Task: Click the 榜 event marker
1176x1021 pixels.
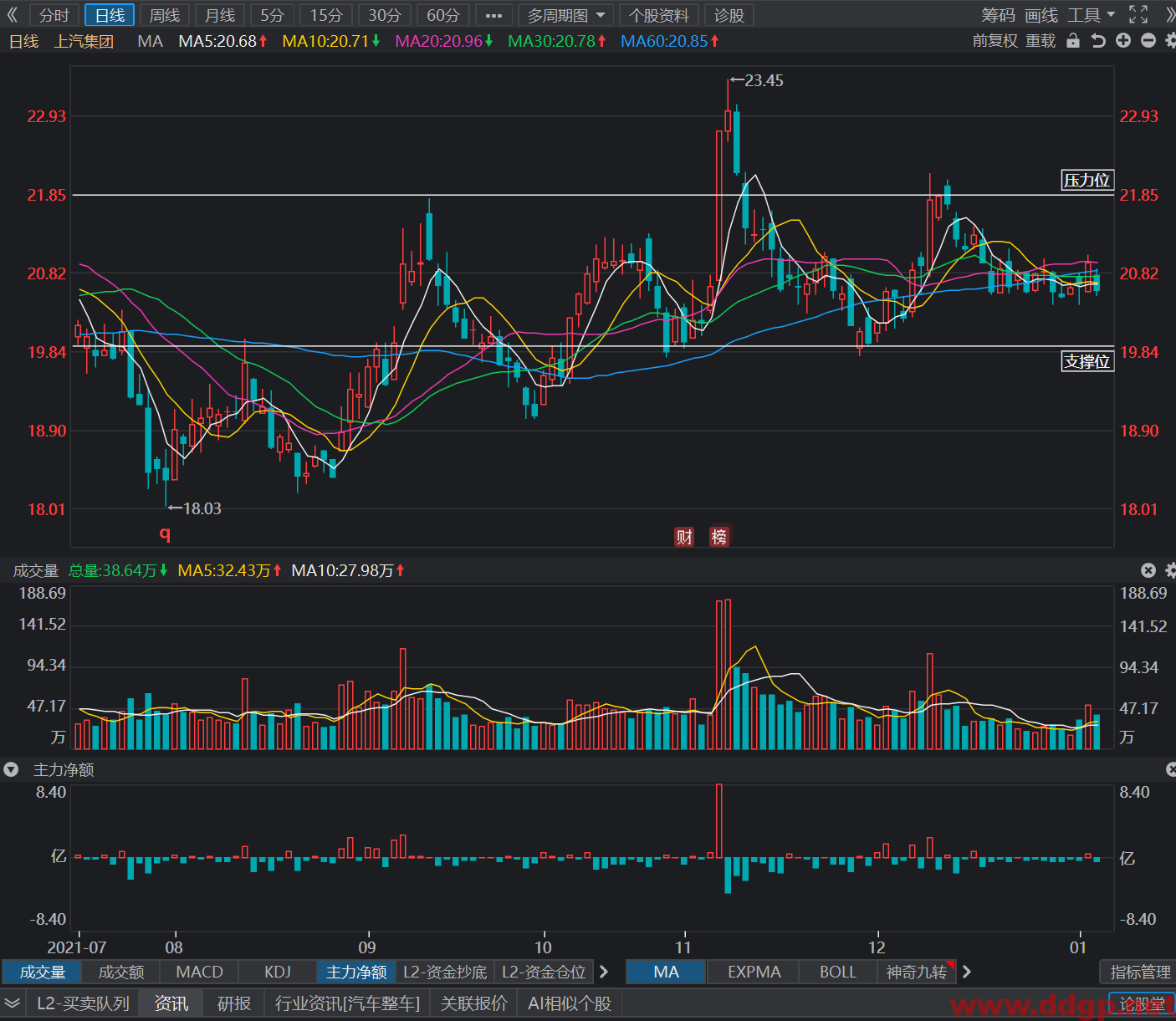Action: tap(719, 537)
